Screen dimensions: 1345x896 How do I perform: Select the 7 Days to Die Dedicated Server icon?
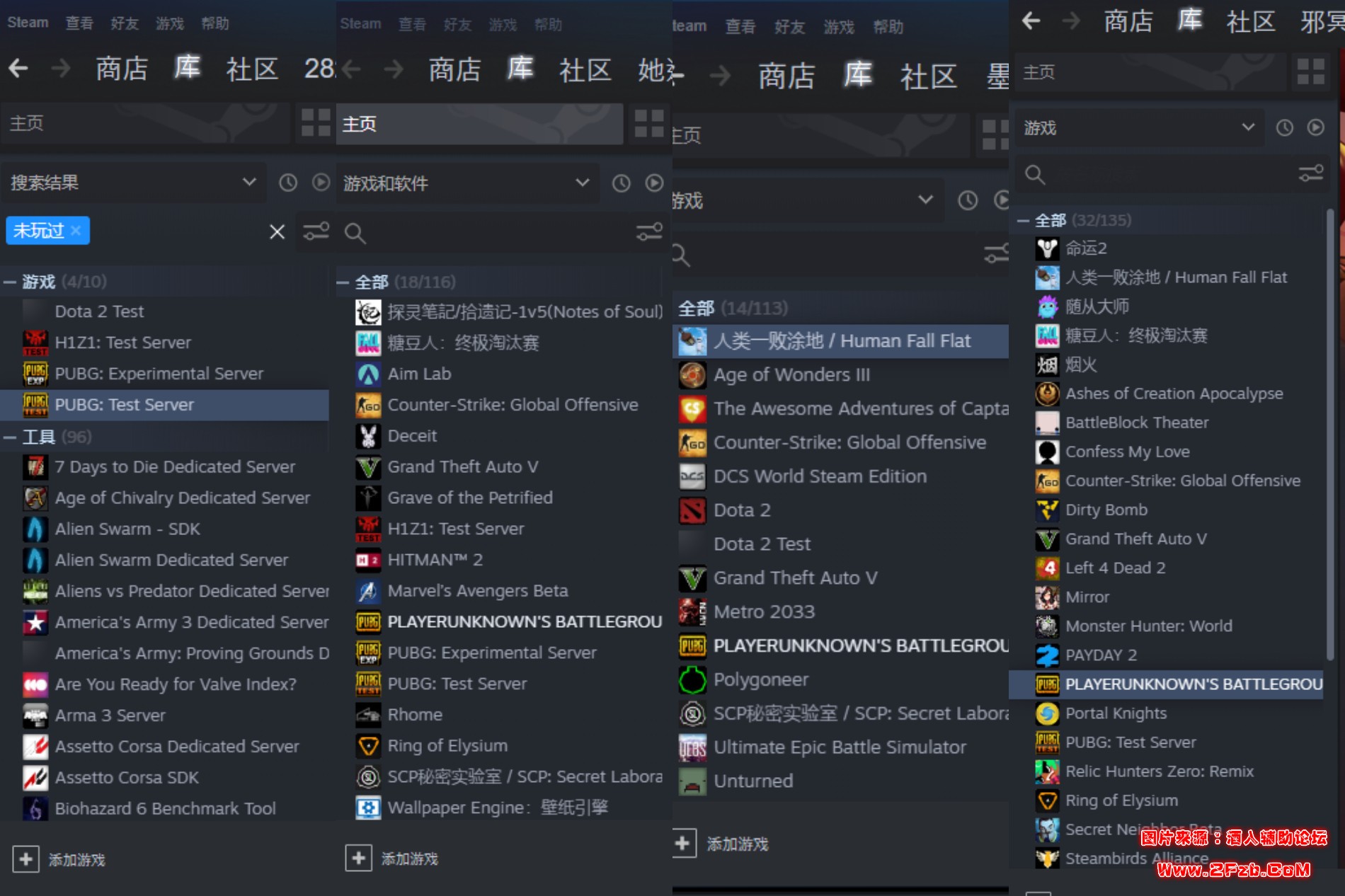point(35,467)
